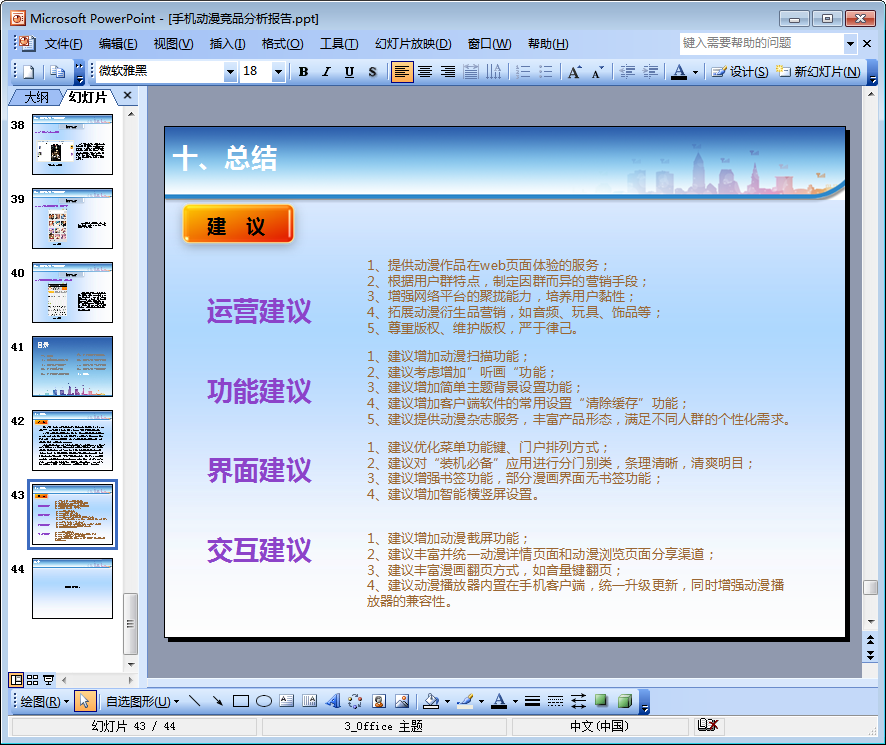Screen dimensions: 886x745
Task: Open the font size dropdown
Action: (278, 72)
